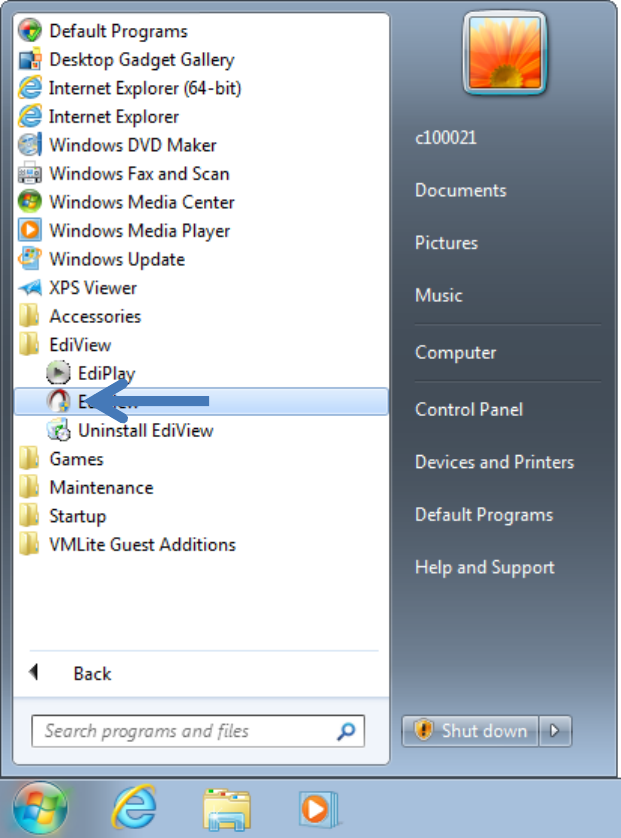Open Pictures from the right pane

click(446, 242)
